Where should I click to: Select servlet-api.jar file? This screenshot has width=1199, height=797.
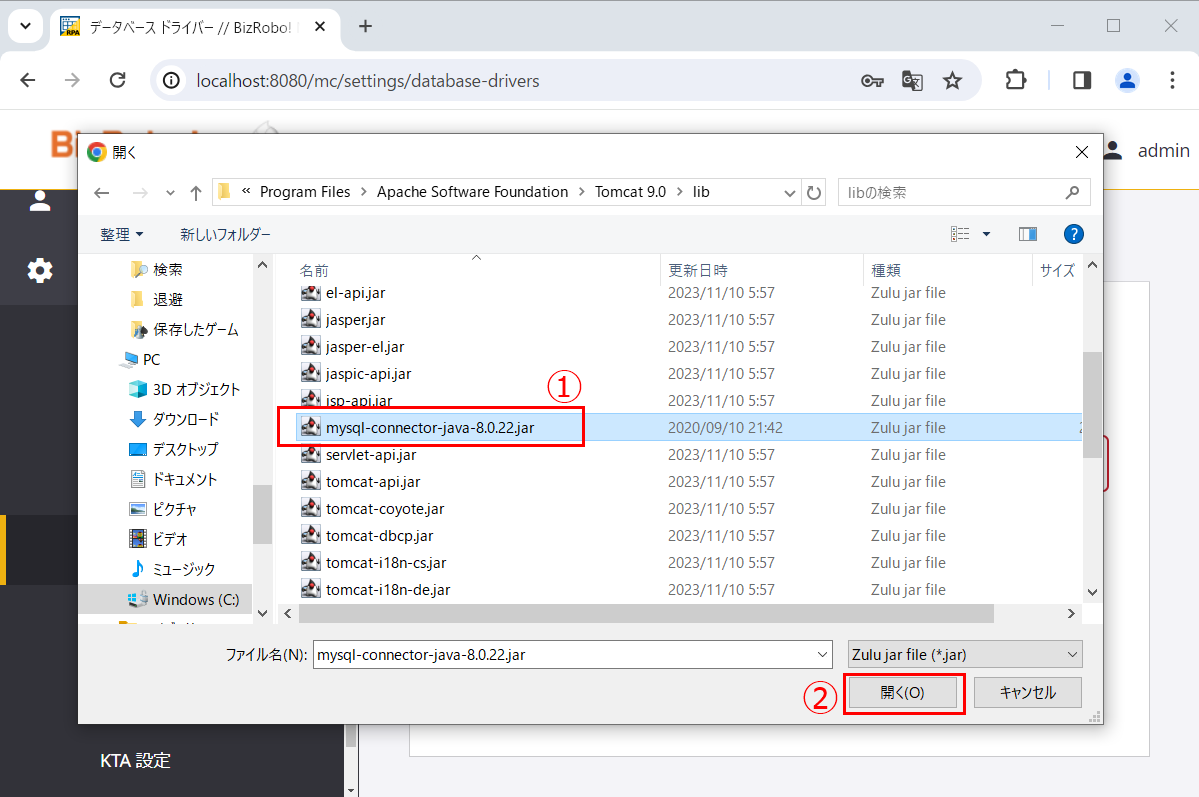371,454
